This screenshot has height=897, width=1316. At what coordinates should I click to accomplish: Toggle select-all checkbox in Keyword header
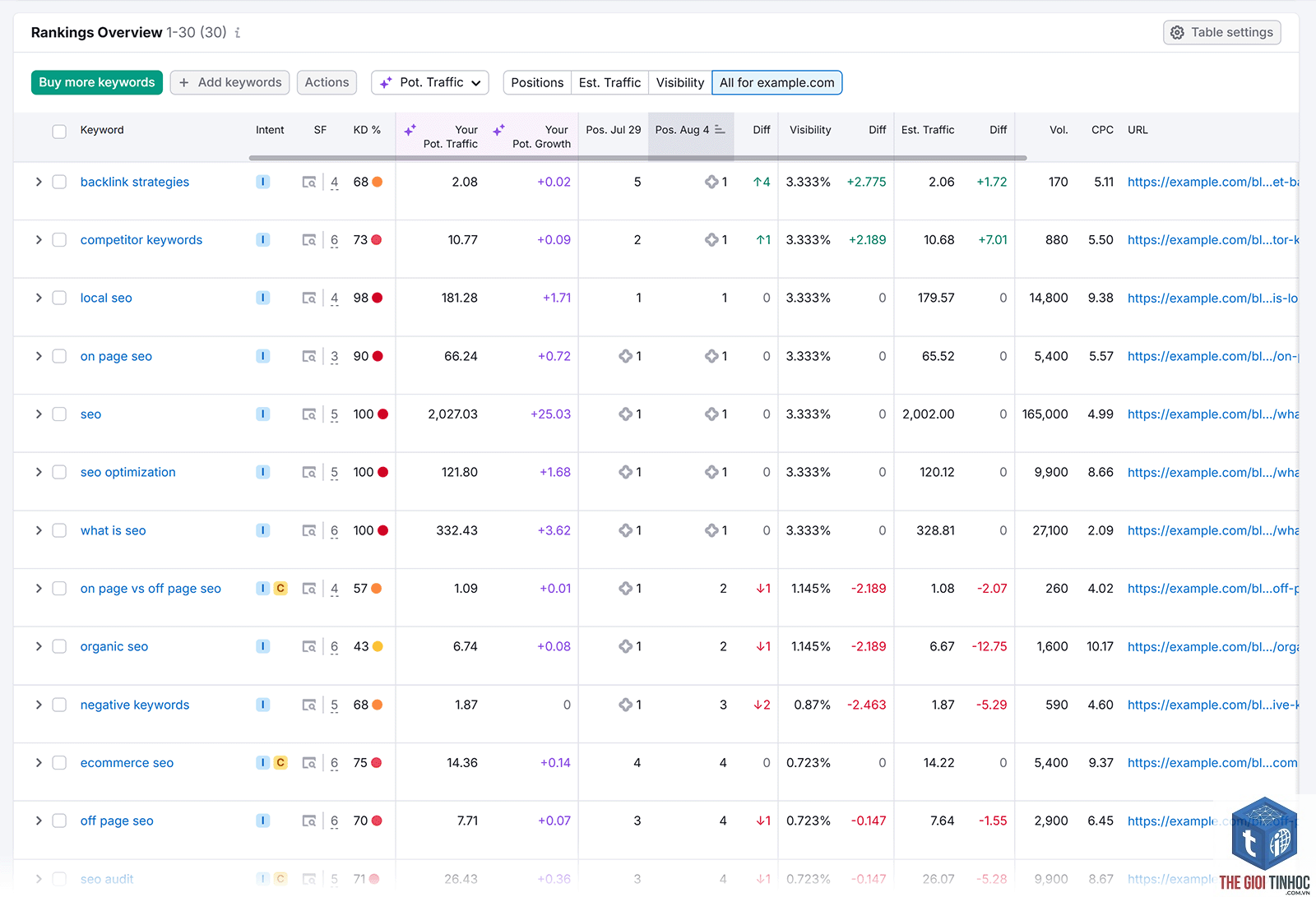click(59, 132)
